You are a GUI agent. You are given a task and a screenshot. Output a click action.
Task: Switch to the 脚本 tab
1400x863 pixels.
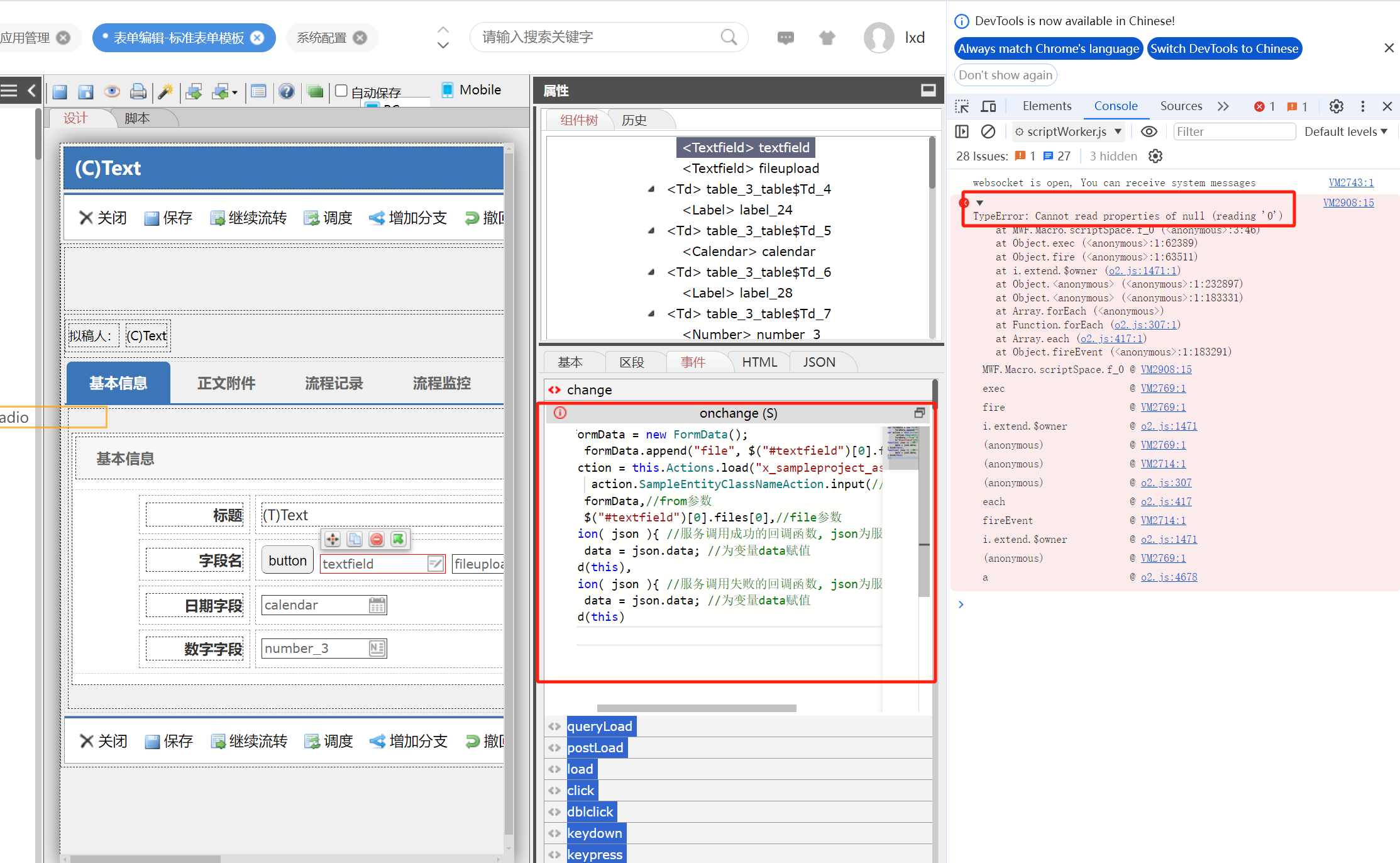137,118
